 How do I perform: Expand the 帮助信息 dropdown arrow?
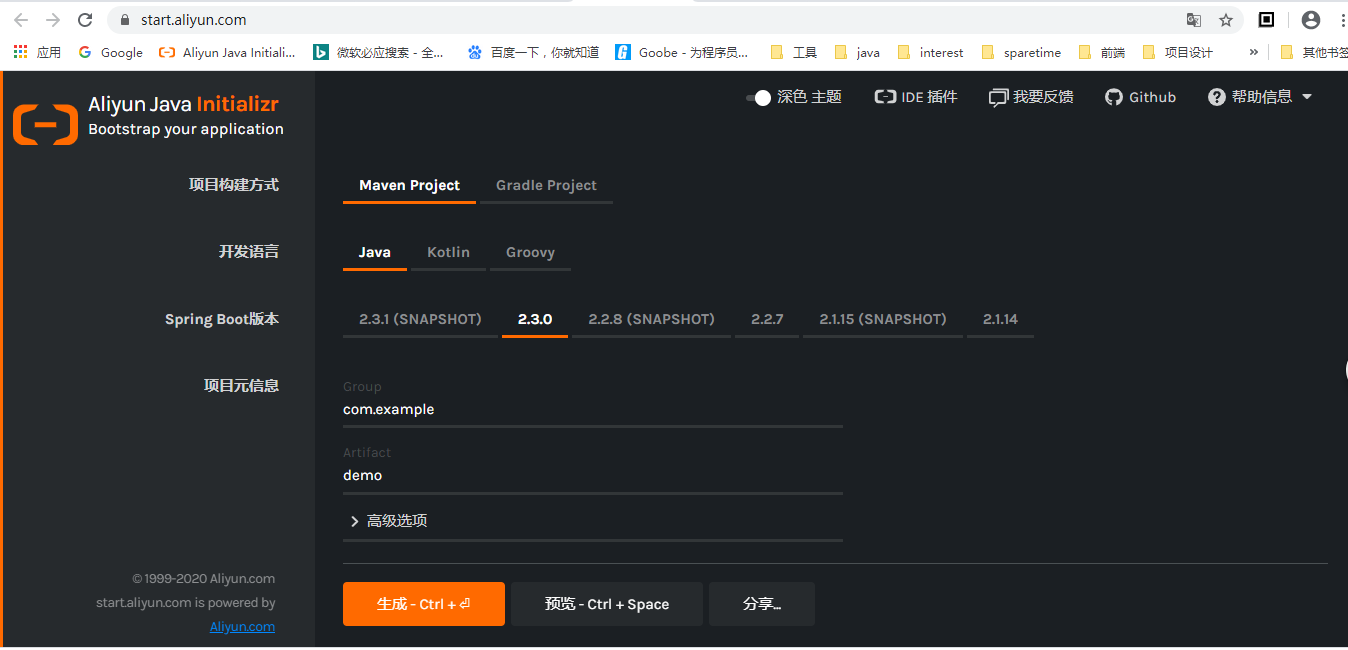click(x=1306, y=97)
